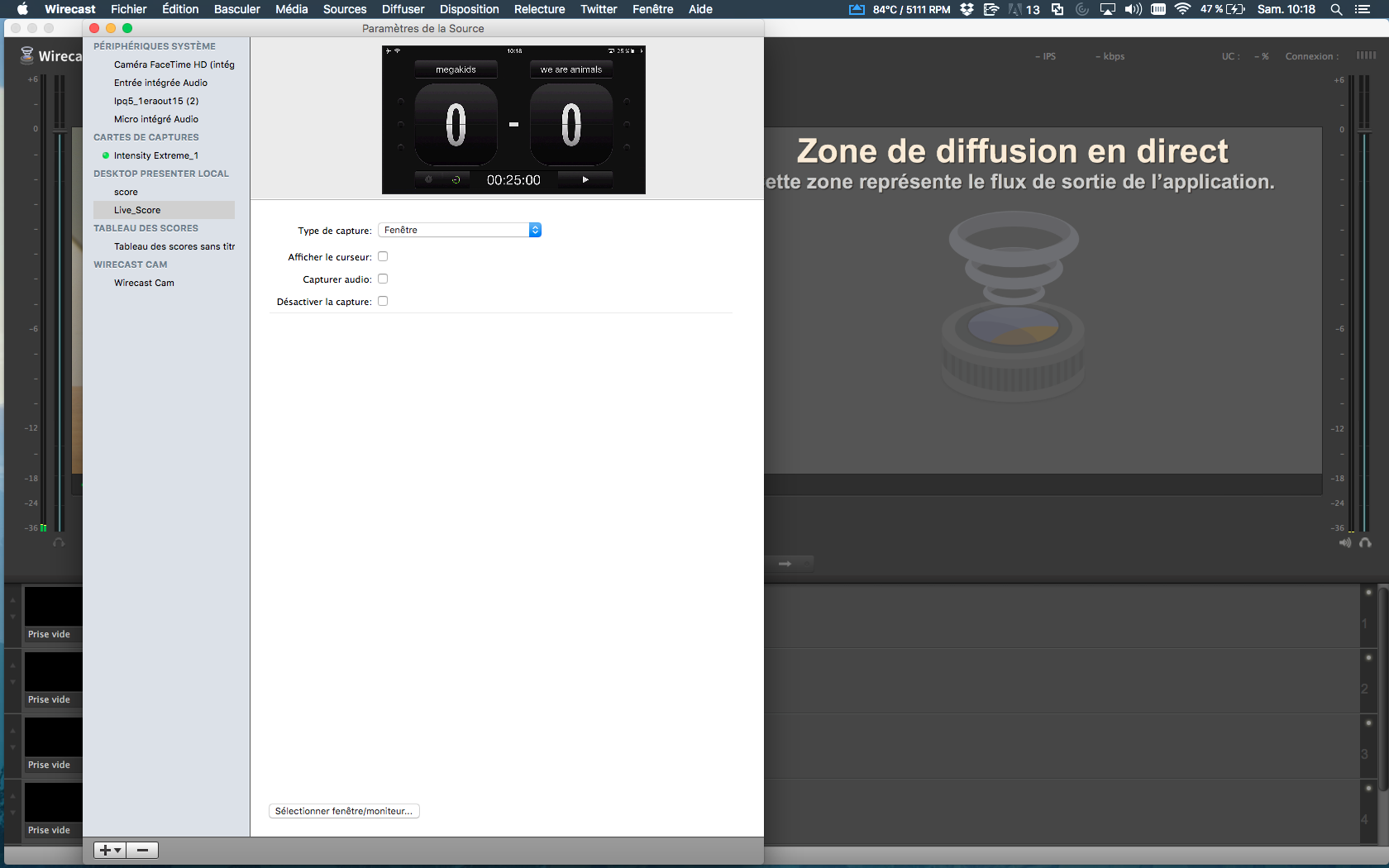Enable the Afficher le curseur checkbox
Screen dimensions: 1389x868
(383, 257)
